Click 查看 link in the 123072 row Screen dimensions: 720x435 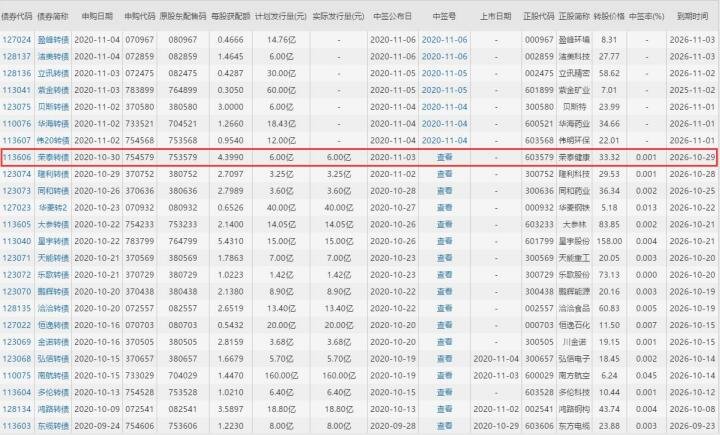point(444,275)
